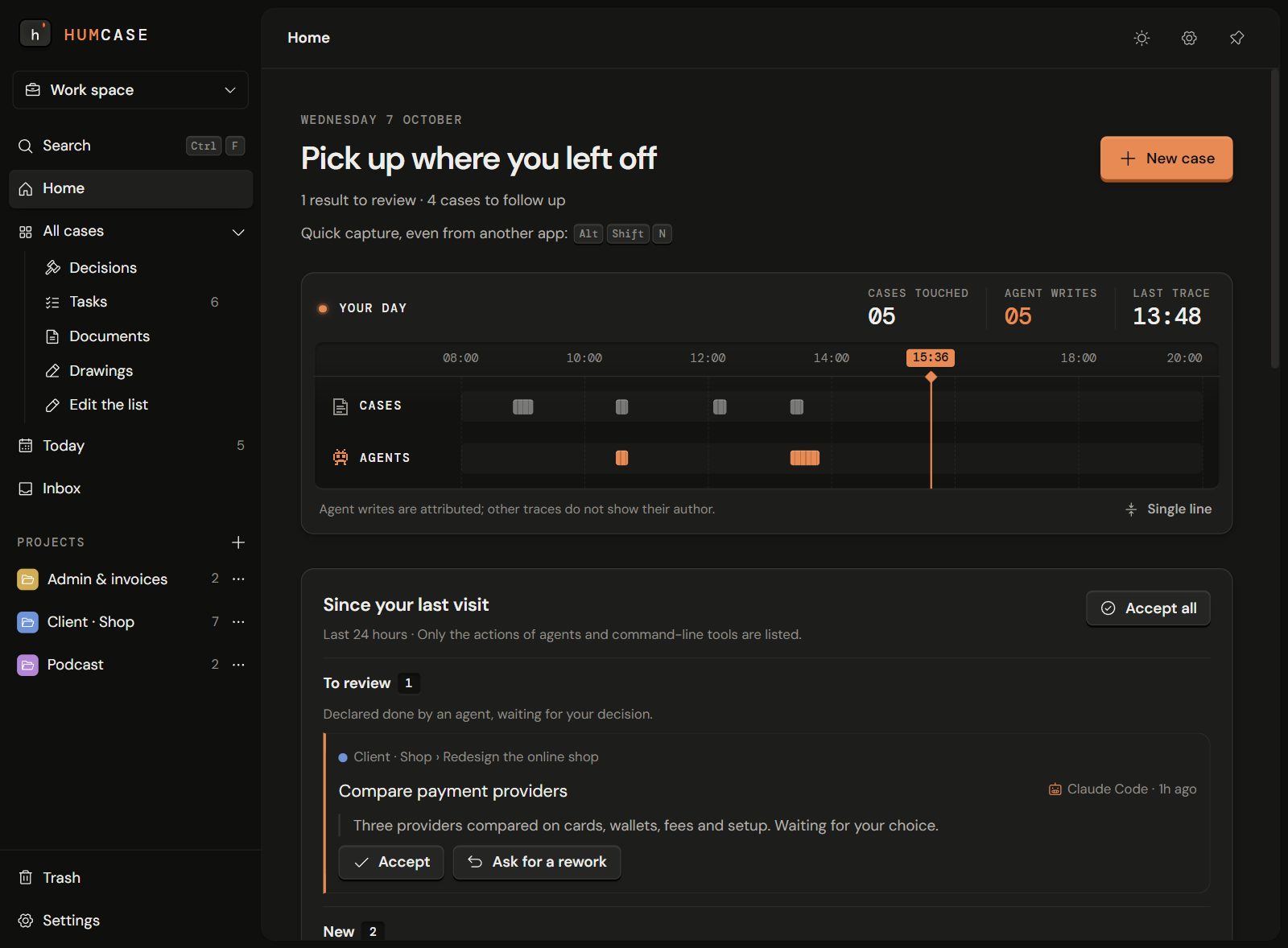
Task: Click the pin icon in top bar
Action: [x=1236, y=38]
